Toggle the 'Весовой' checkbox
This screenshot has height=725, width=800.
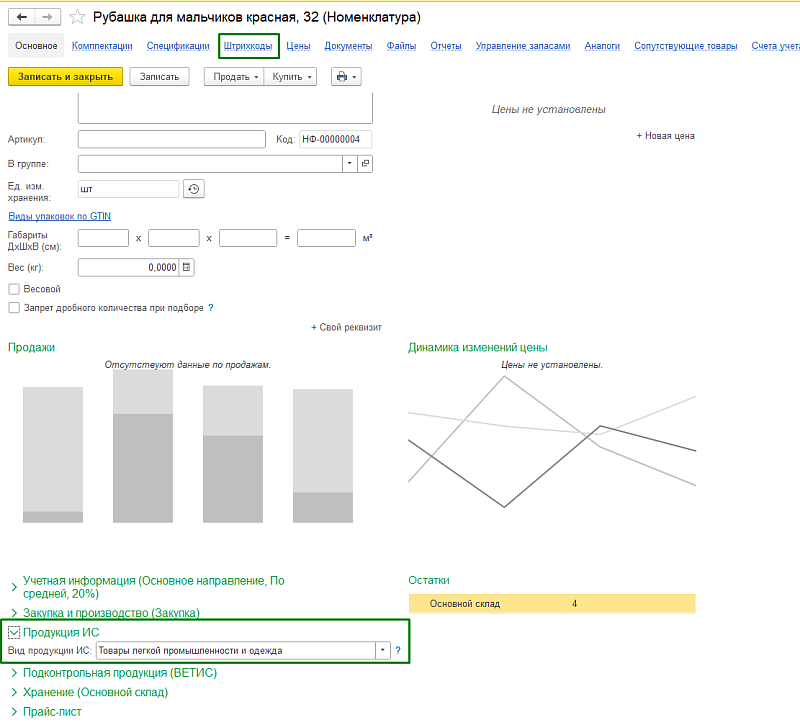(14, 289)
